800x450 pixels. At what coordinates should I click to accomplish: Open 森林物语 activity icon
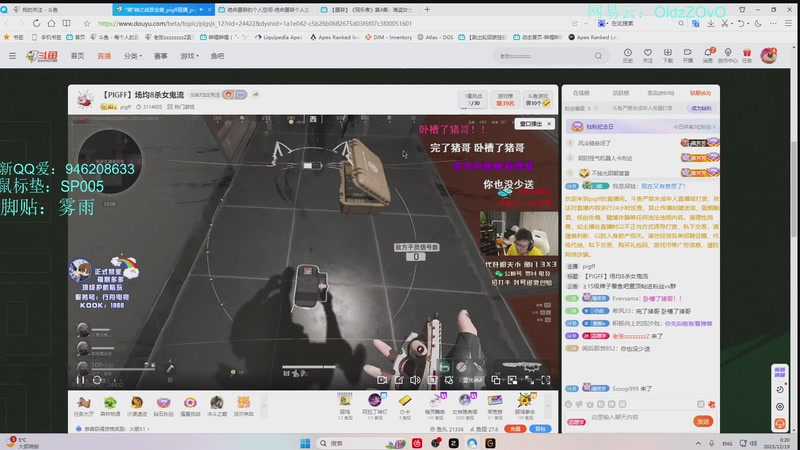110,407
